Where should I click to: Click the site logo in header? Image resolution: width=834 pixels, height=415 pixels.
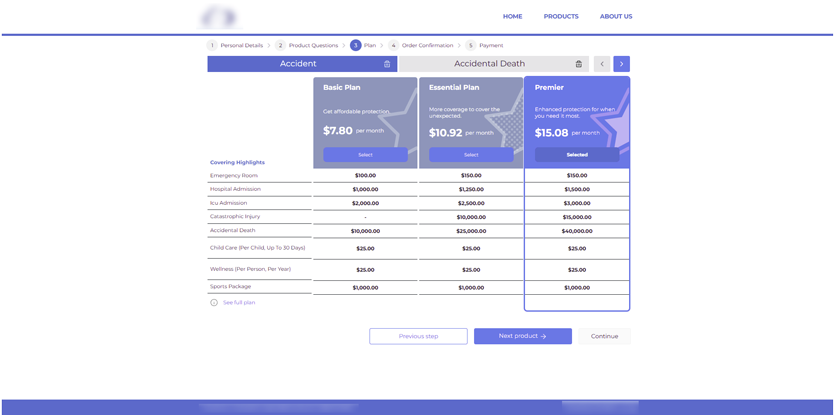click(218, 17)
